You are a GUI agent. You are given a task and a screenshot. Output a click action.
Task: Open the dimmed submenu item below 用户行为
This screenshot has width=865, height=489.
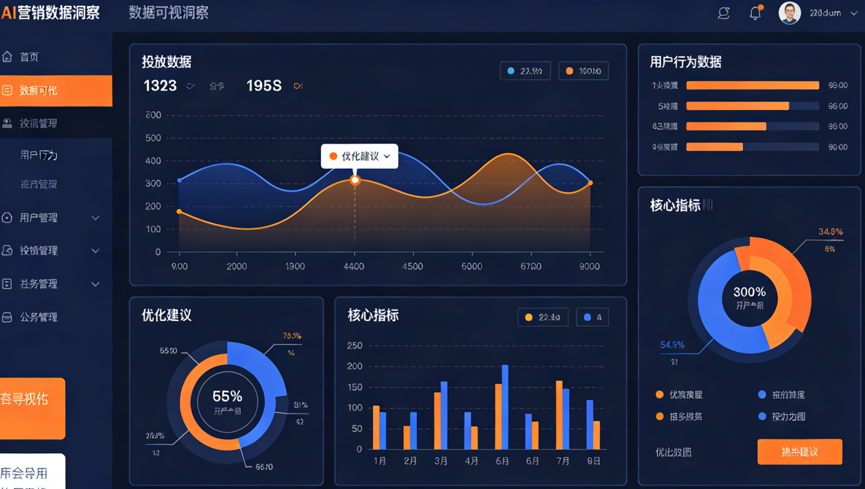pos(39,184)
